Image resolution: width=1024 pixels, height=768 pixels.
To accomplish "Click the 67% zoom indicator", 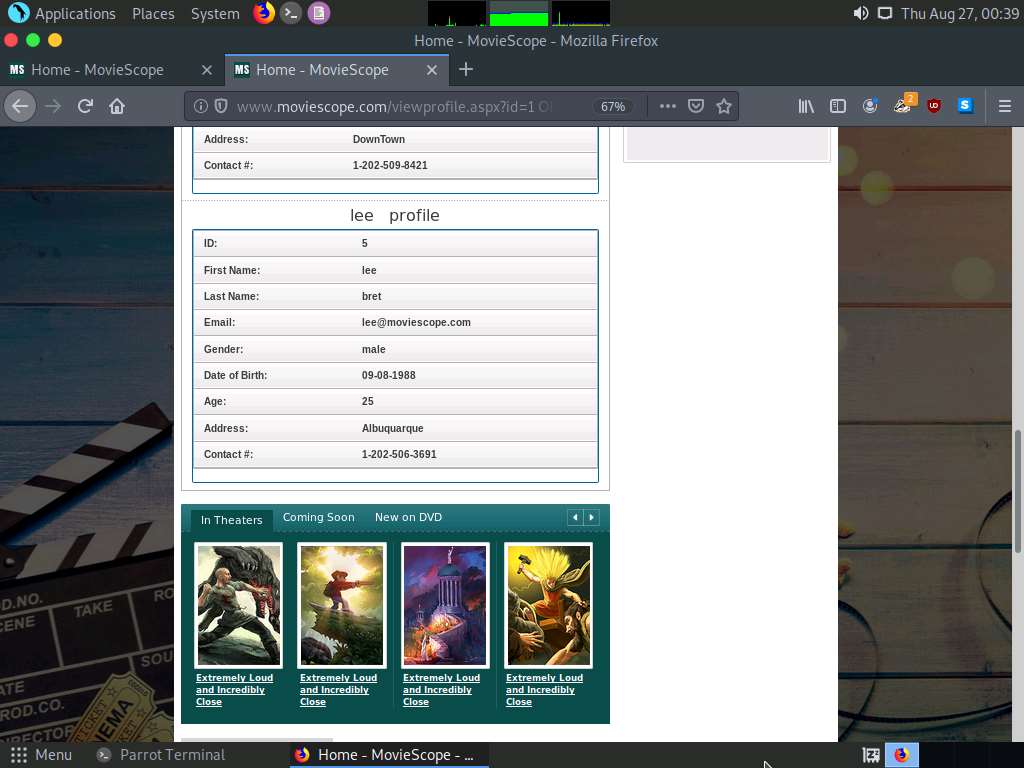I will click(613, 106).
